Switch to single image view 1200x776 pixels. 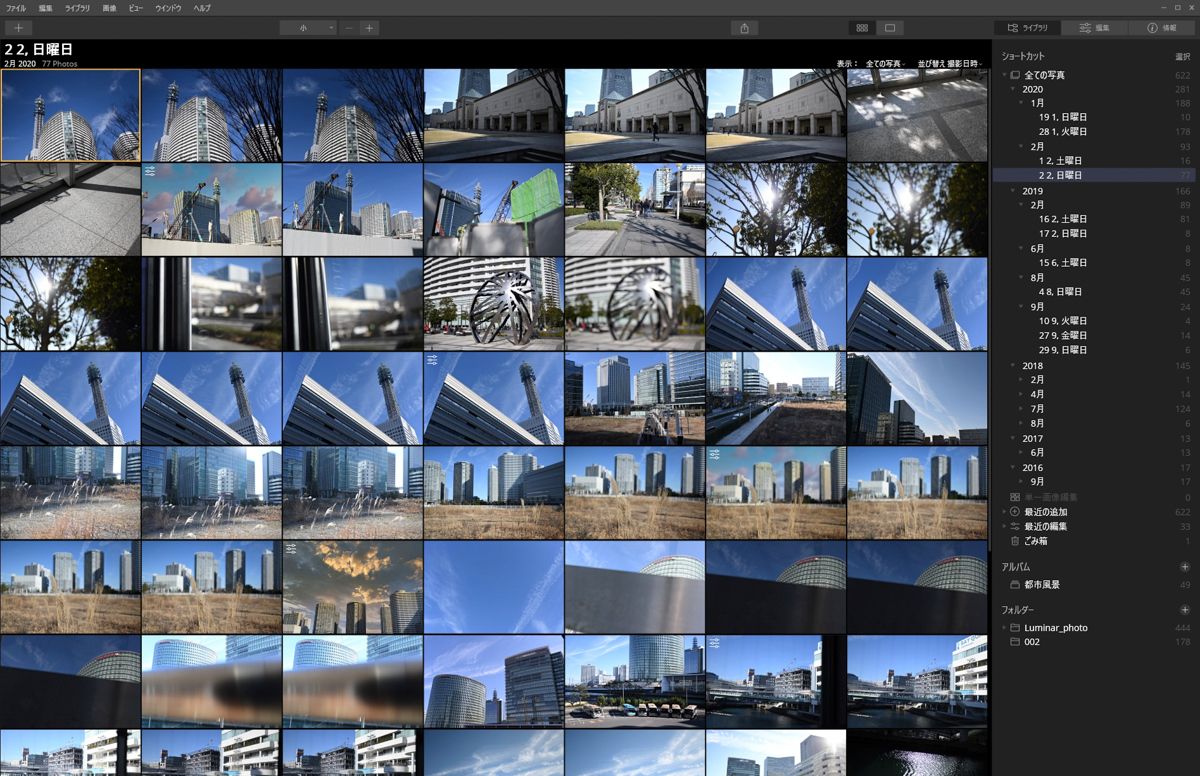pos(890,28)
